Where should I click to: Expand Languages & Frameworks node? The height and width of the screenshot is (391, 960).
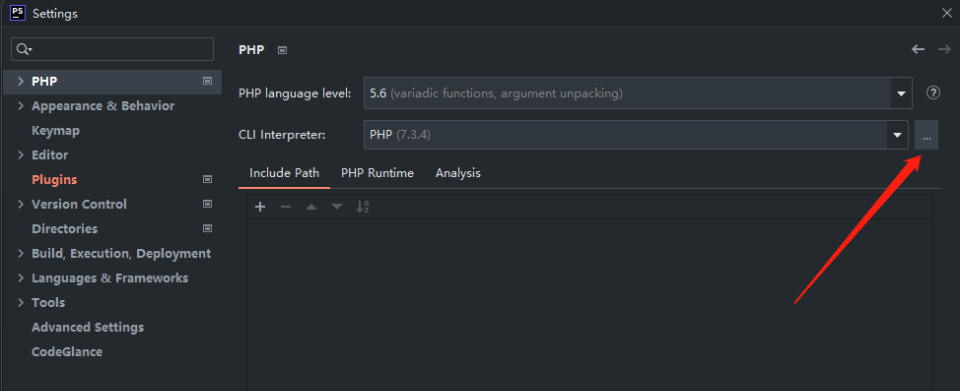click(20, 278)
